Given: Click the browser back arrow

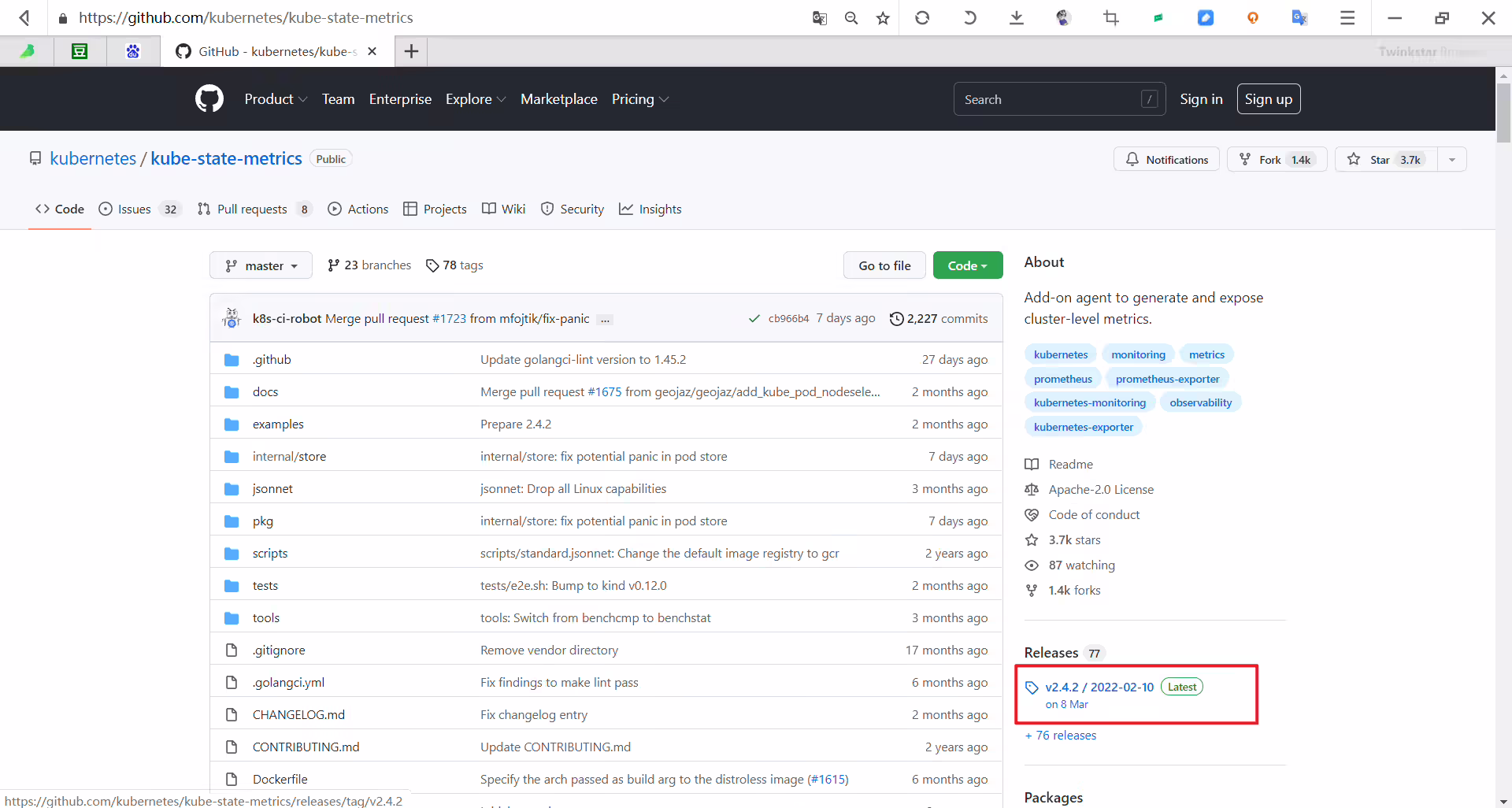Looking at the screenshot, I should pos(24,17).
